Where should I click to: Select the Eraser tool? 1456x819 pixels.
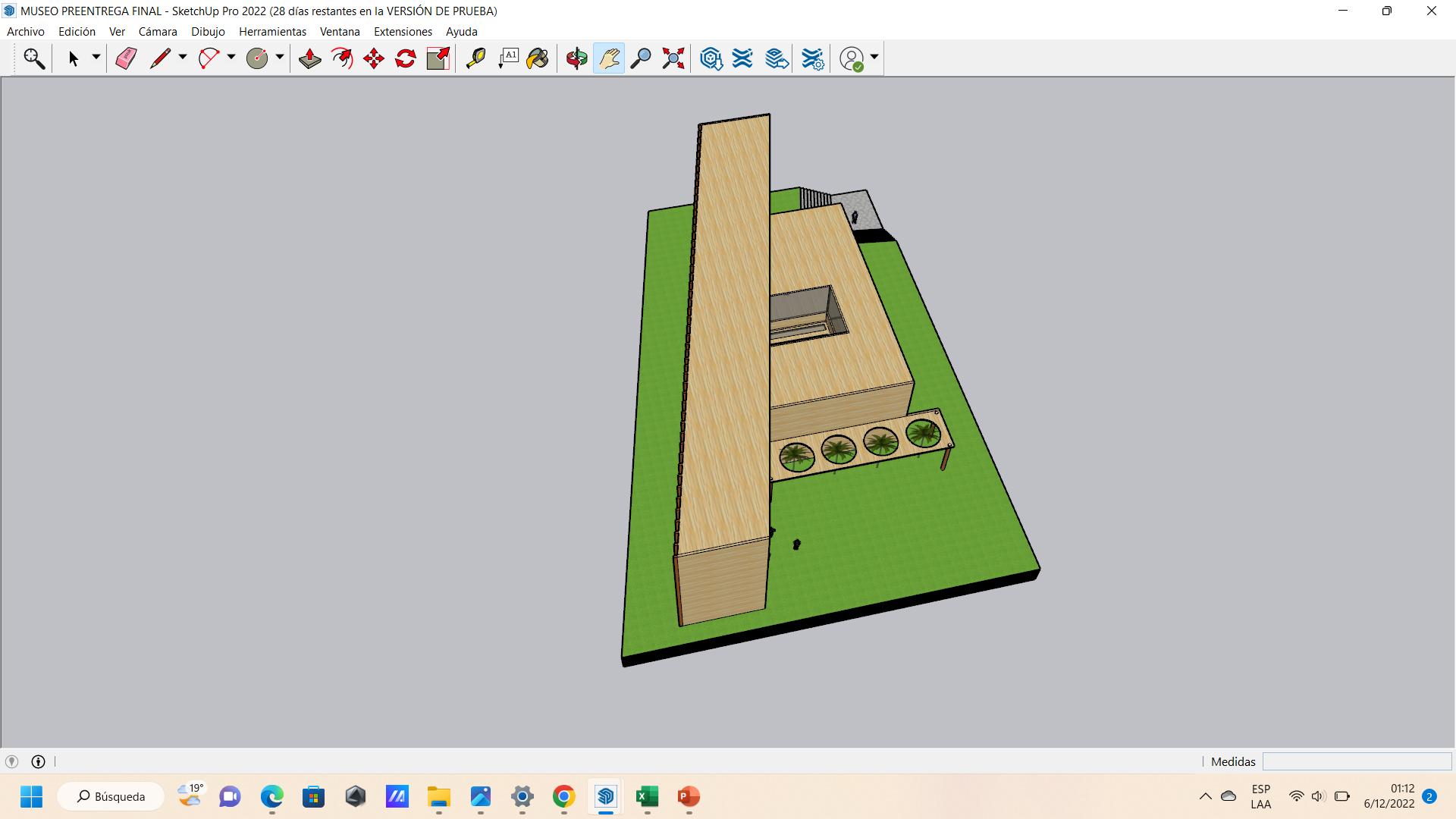126,58
